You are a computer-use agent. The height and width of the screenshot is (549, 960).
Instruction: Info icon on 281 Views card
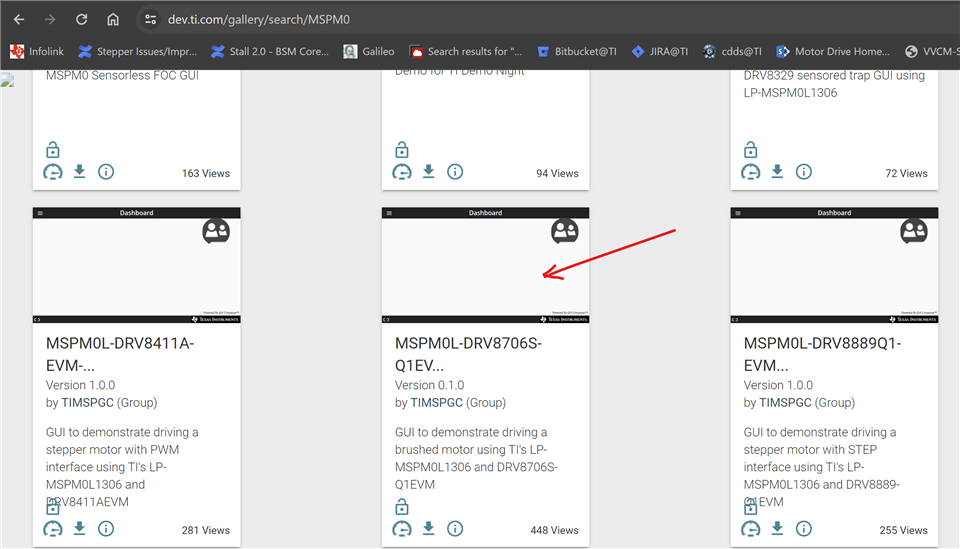[106, 529]
